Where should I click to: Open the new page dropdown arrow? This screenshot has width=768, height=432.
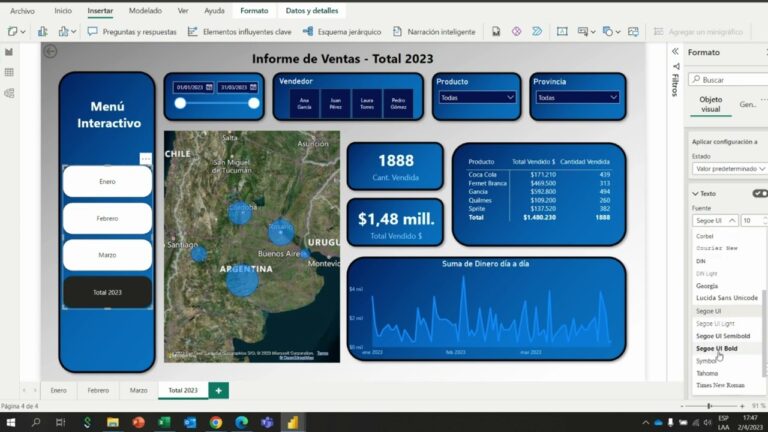(x=23, y=32)
